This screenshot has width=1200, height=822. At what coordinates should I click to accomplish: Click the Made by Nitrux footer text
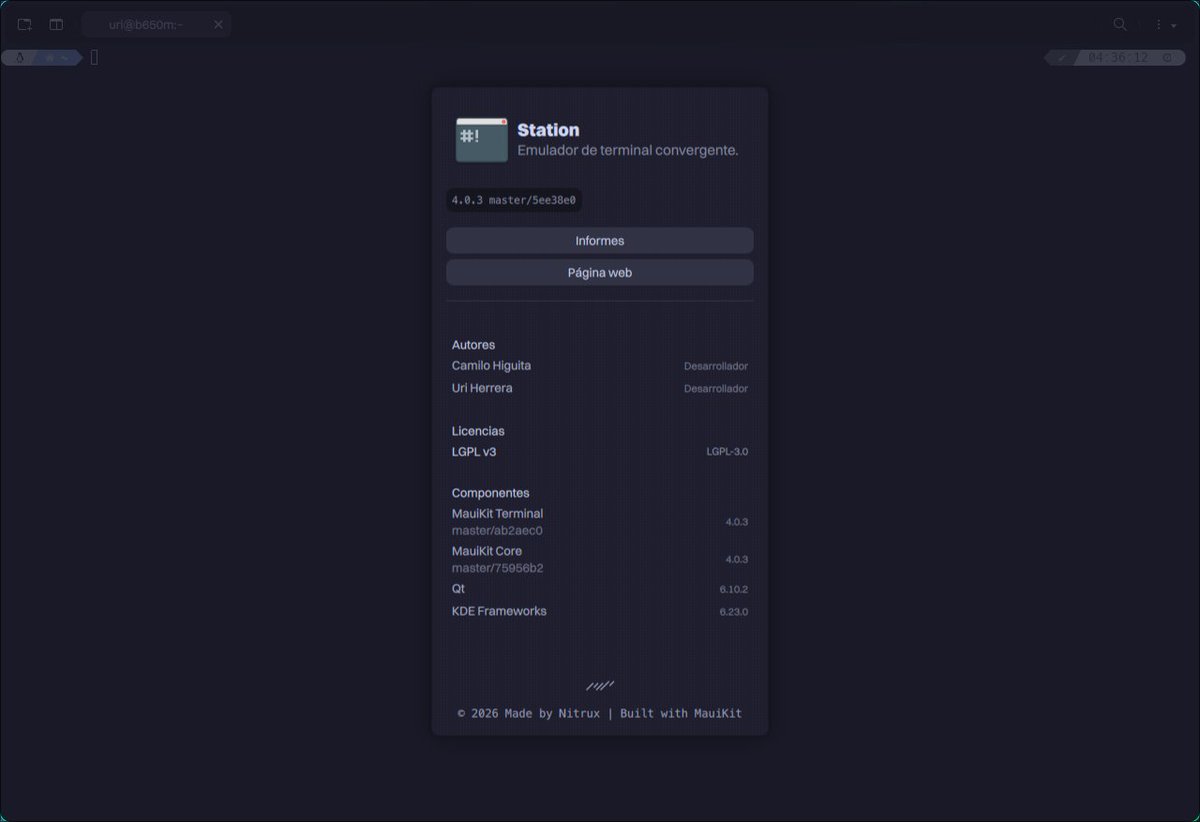552,713
